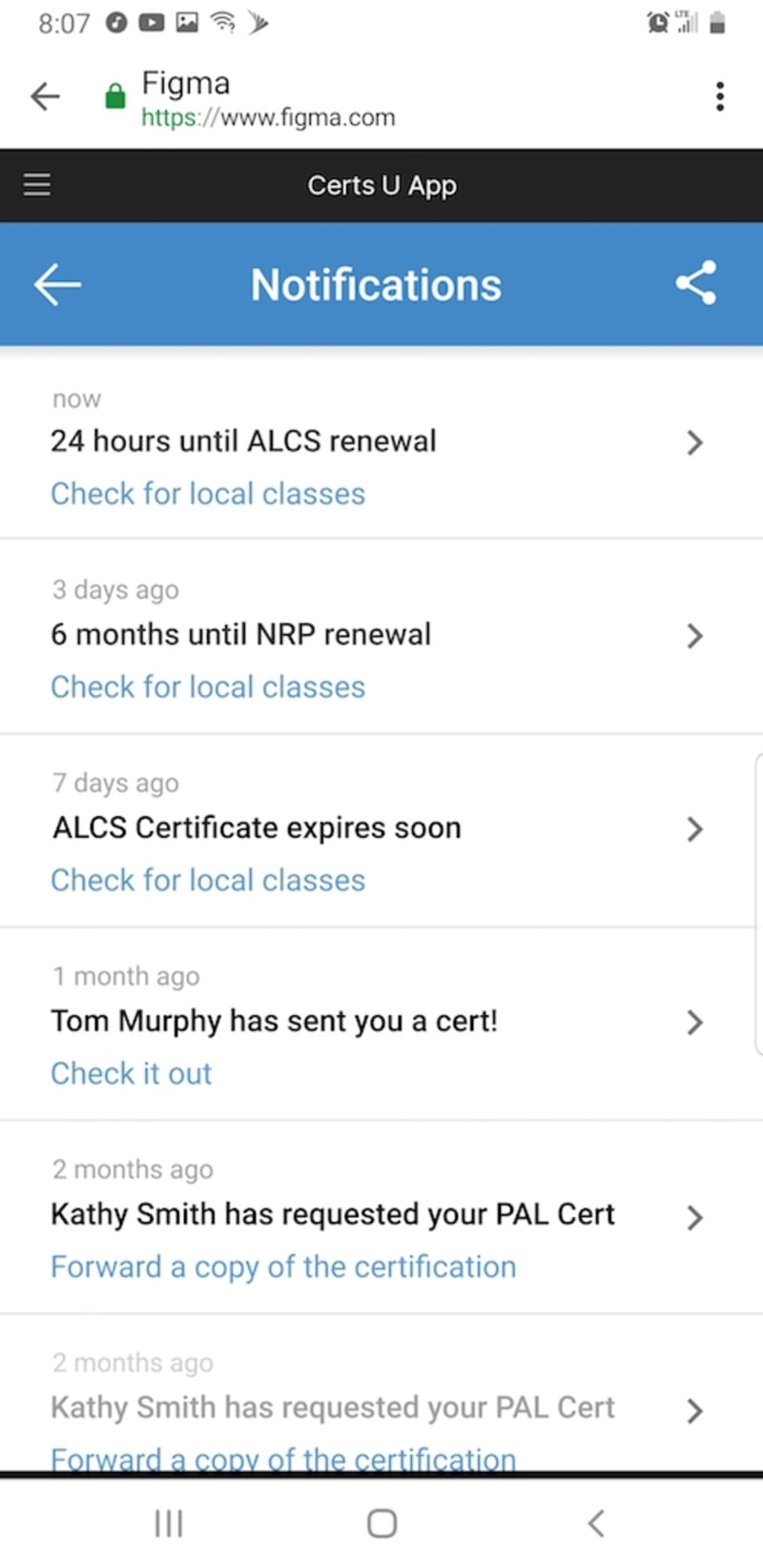This screenshot has width=763, height=1568.
Task: Click the Check it out link
Action: pyautogui.click(x=132, y=1073)
